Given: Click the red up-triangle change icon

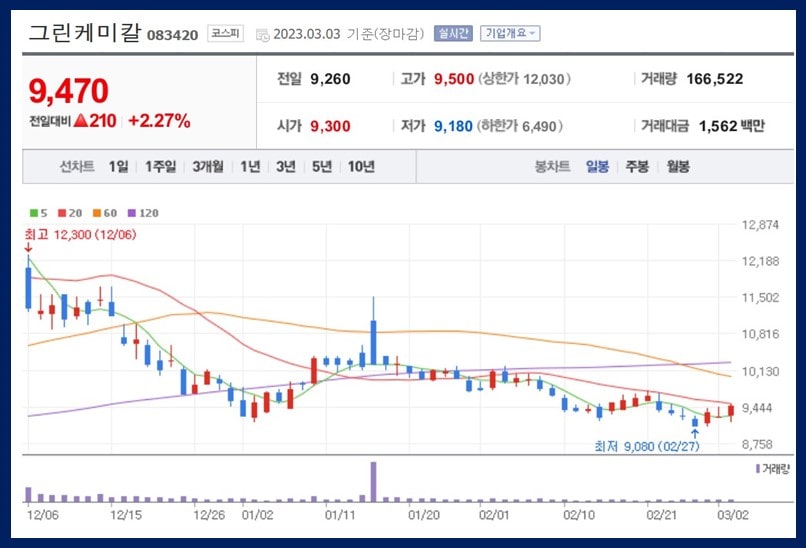Looking at the screenshot, I should click(81, 121).
